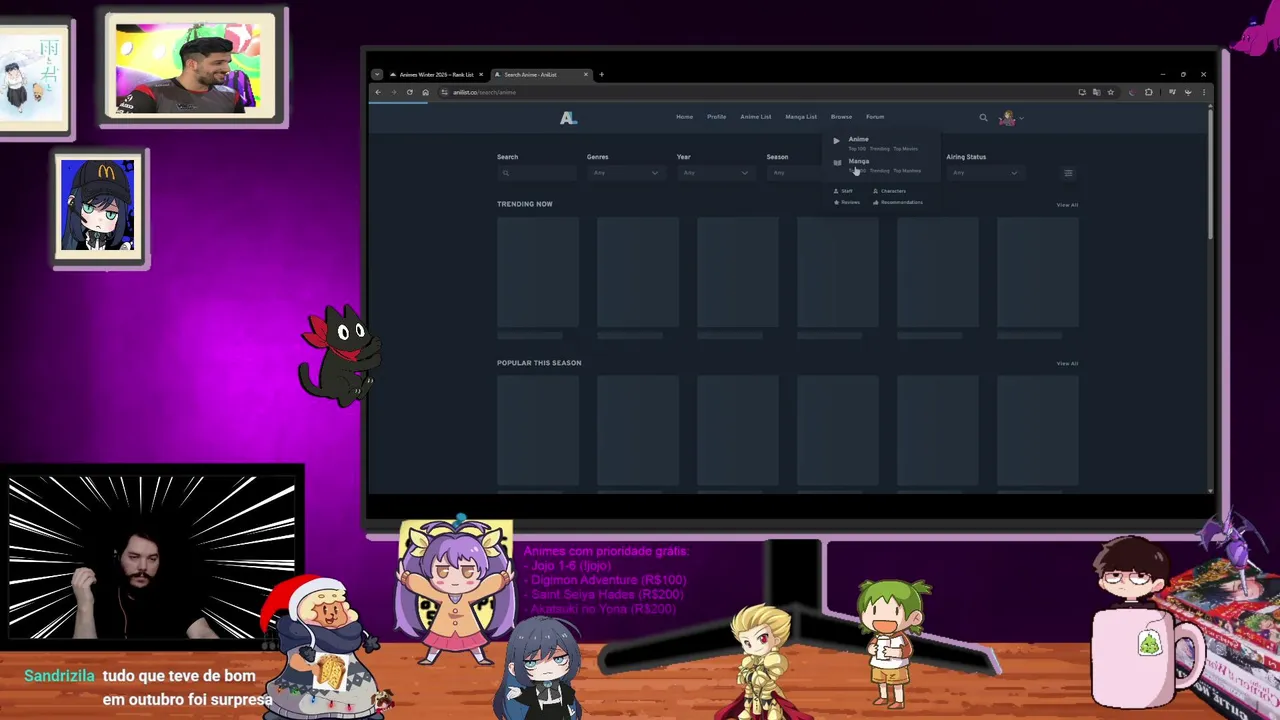This screenshot has height=720, width=1280.
Task: Expand the Genres dropdown
Action: (x=626, y=173)
